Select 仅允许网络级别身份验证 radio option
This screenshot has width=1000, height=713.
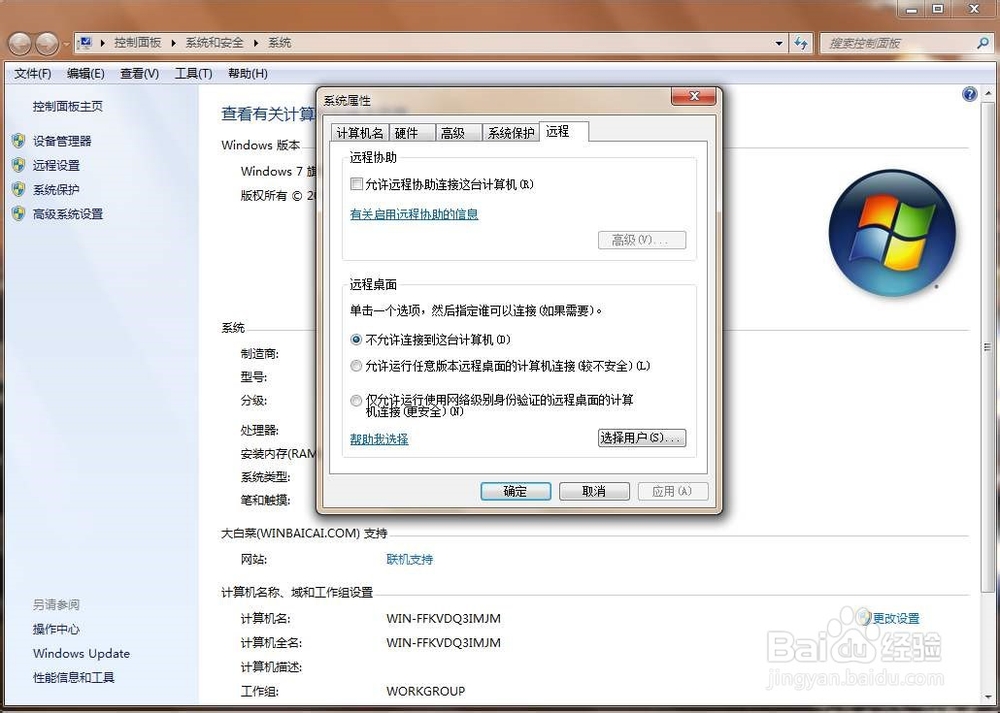click(x=356, y=401)
